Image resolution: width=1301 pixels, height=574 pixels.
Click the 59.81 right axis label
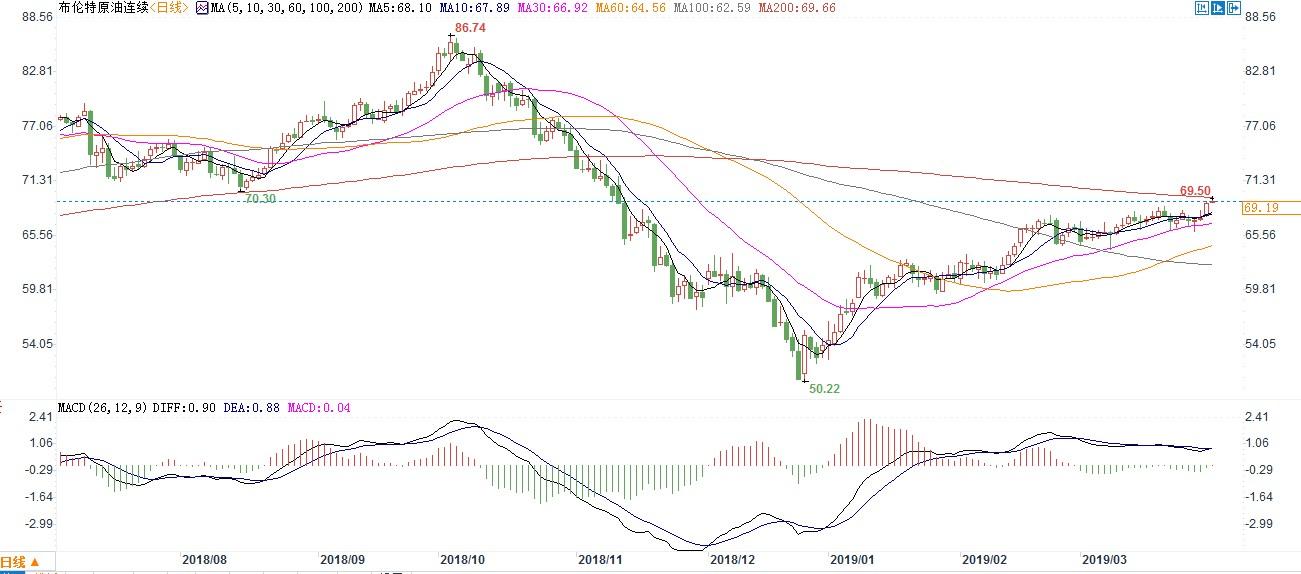coord(1262,289)
